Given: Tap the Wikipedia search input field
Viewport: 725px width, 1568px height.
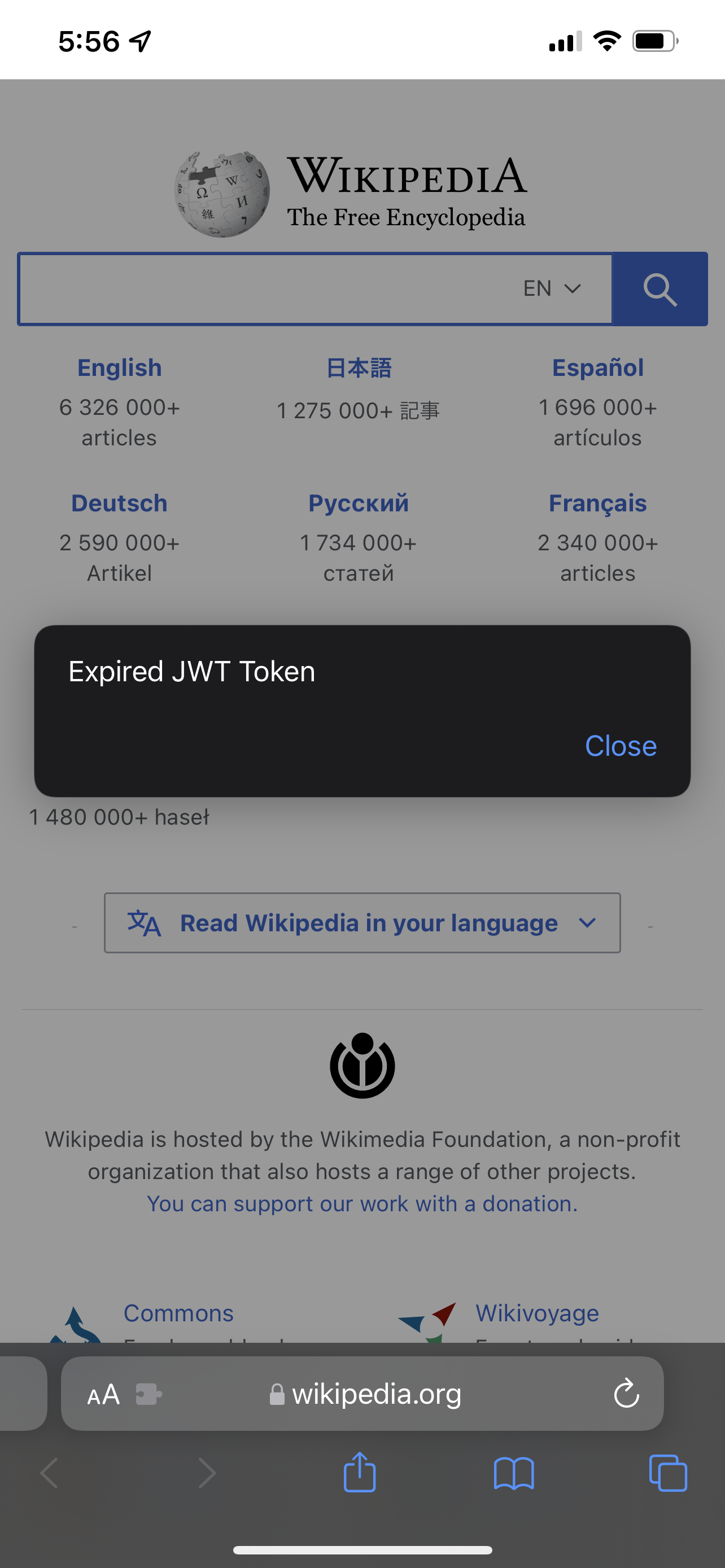Looking at the screenshot, I should (262, 289).
